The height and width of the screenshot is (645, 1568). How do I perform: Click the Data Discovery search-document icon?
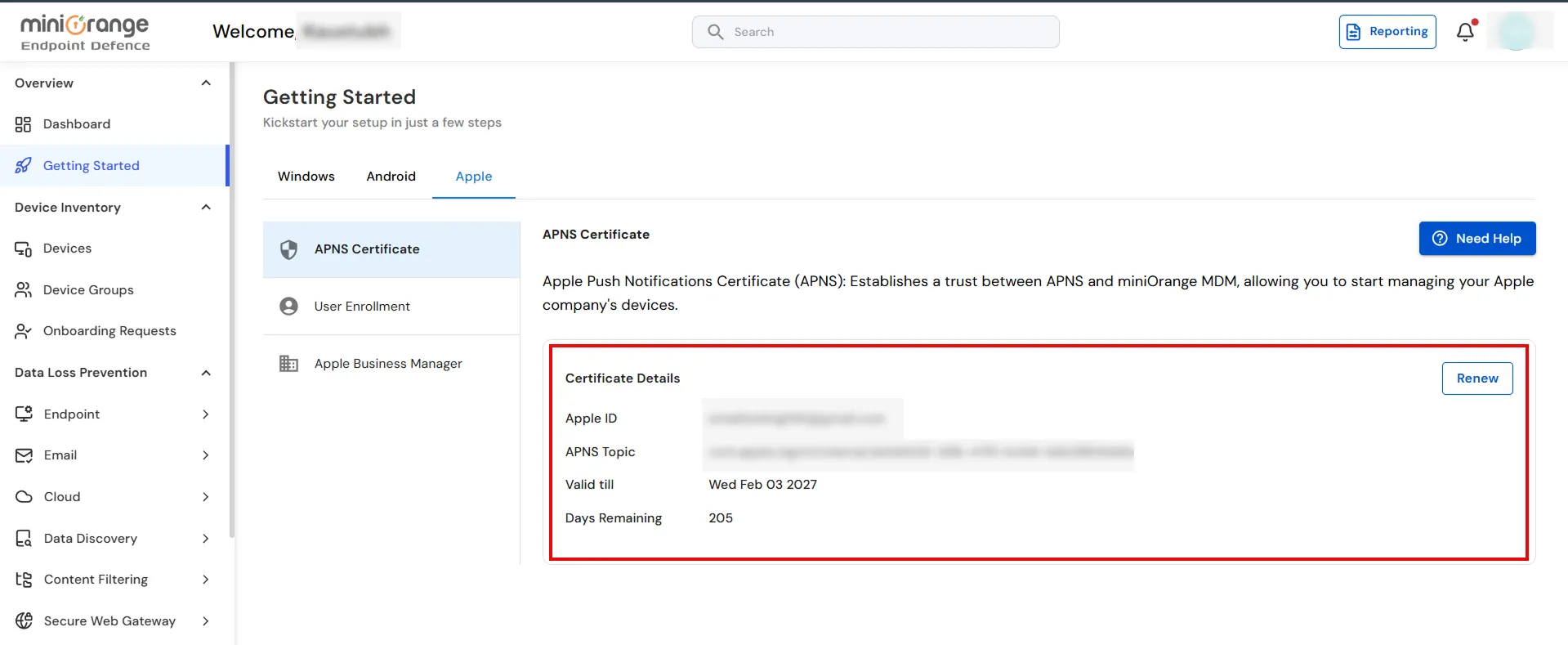point(24,539)
